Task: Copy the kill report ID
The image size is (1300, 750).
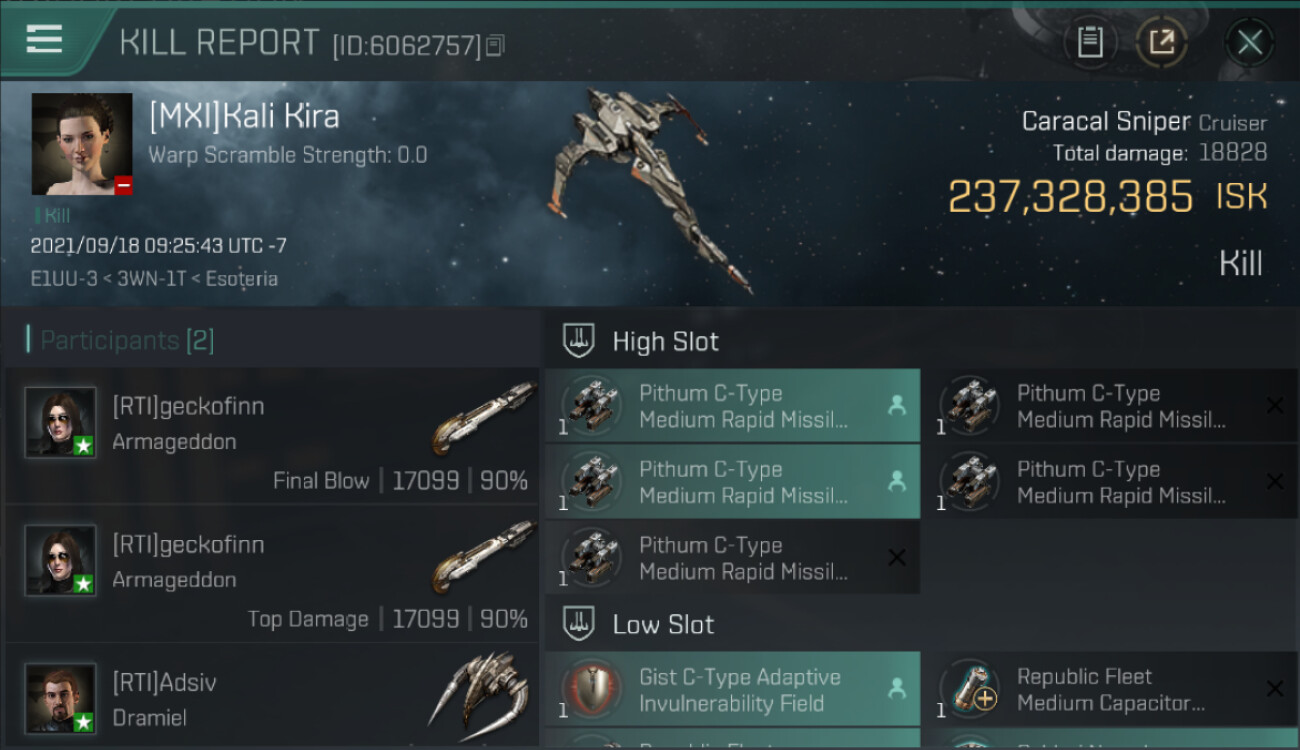Action: point(496,46)
